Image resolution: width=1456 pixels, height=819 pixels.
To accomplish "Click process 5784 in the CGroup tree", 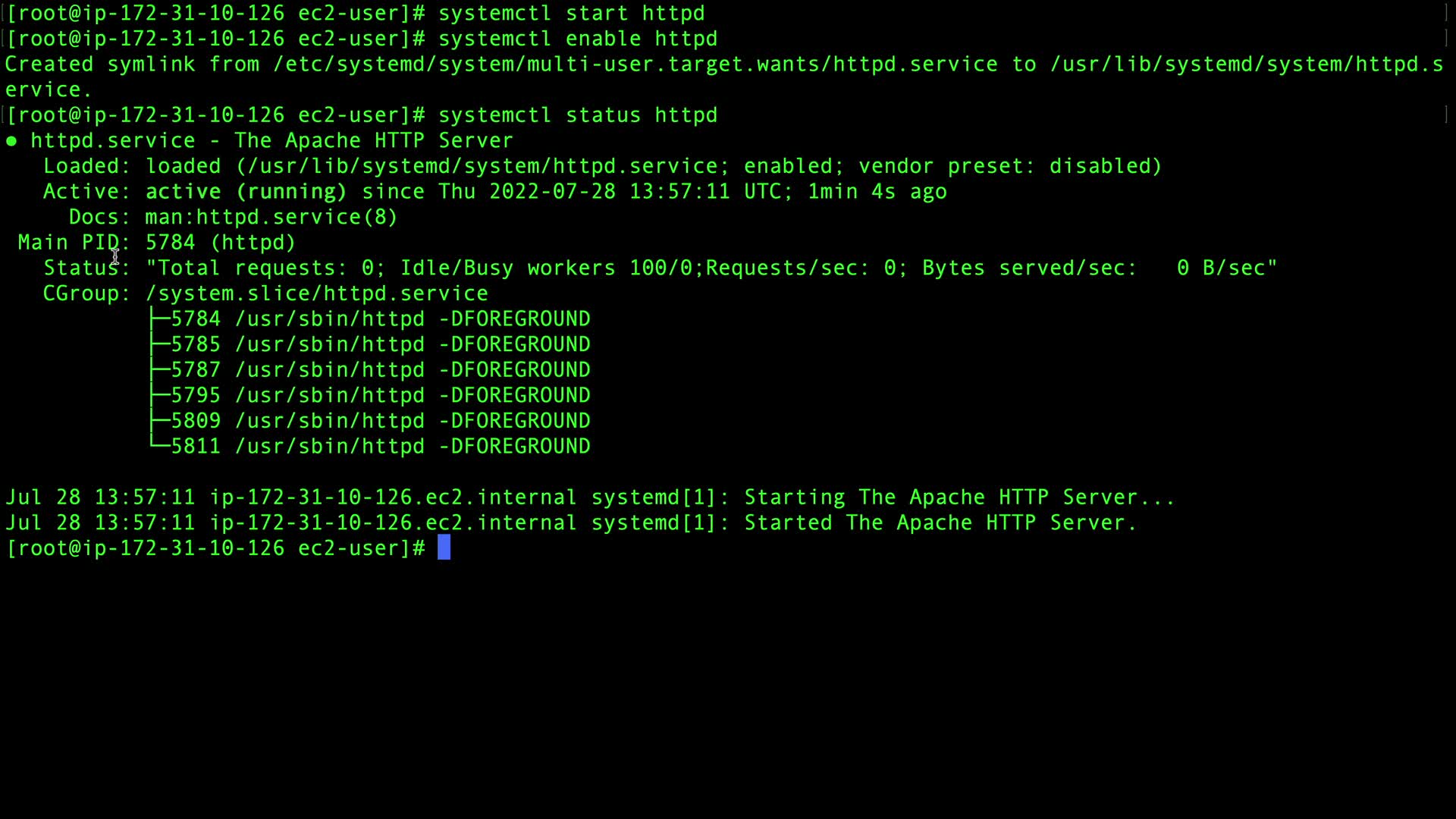I will point(196,319).
